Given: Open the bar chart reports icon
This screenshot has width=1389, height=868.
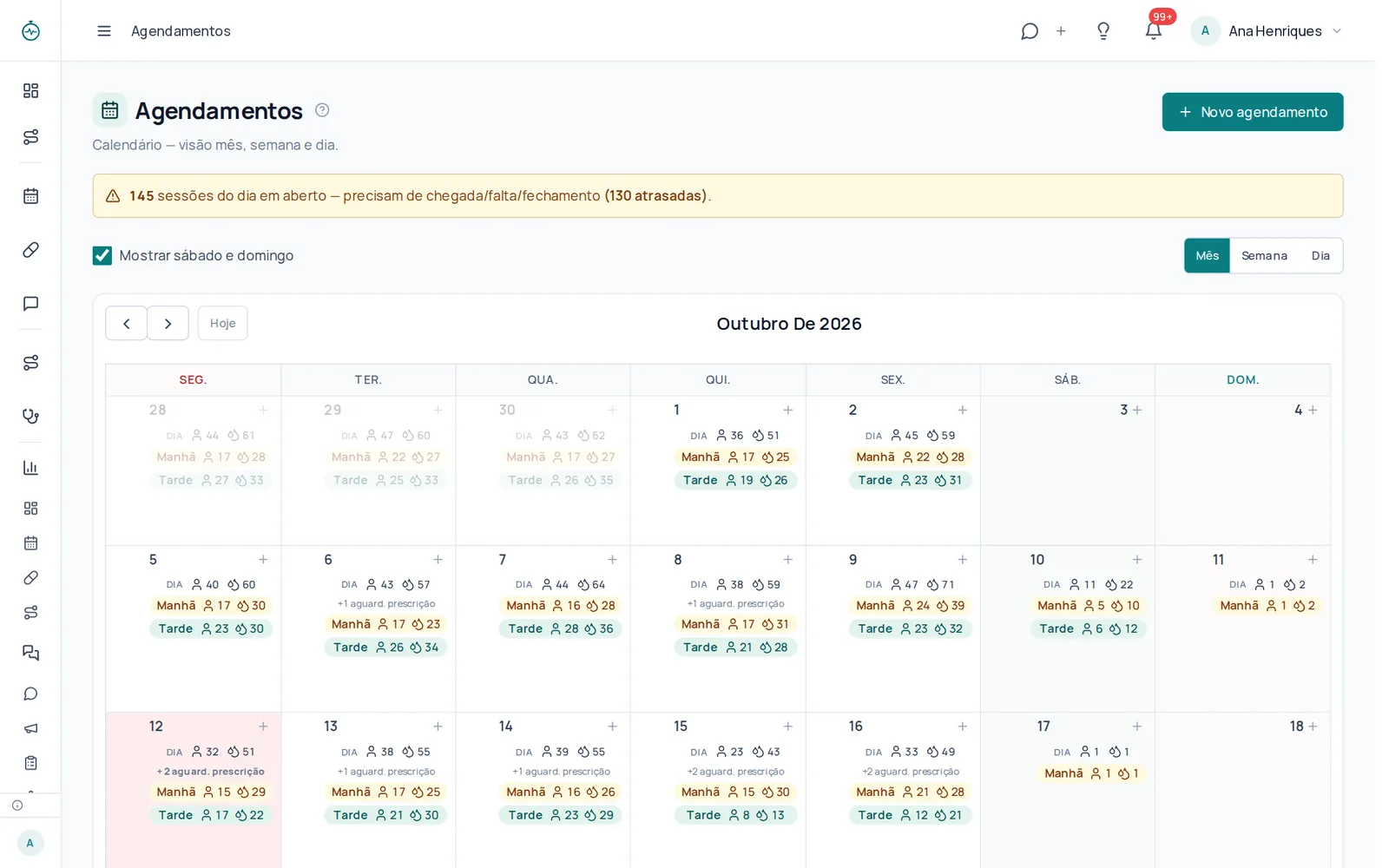Looking at the screenshot, I should coord(30,468).
